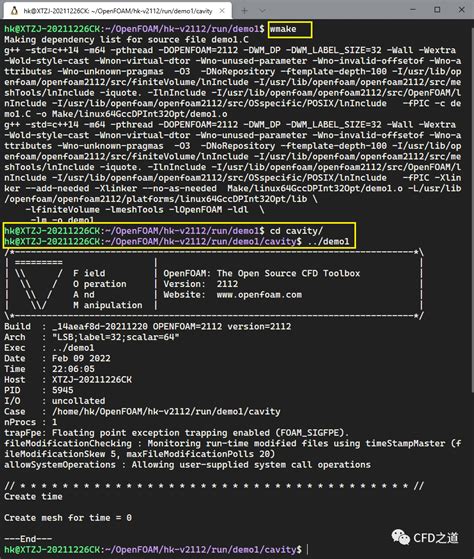The image size is (474, 559).
Task: Click the Linux penguin tab icon
Action: [14, 11]
